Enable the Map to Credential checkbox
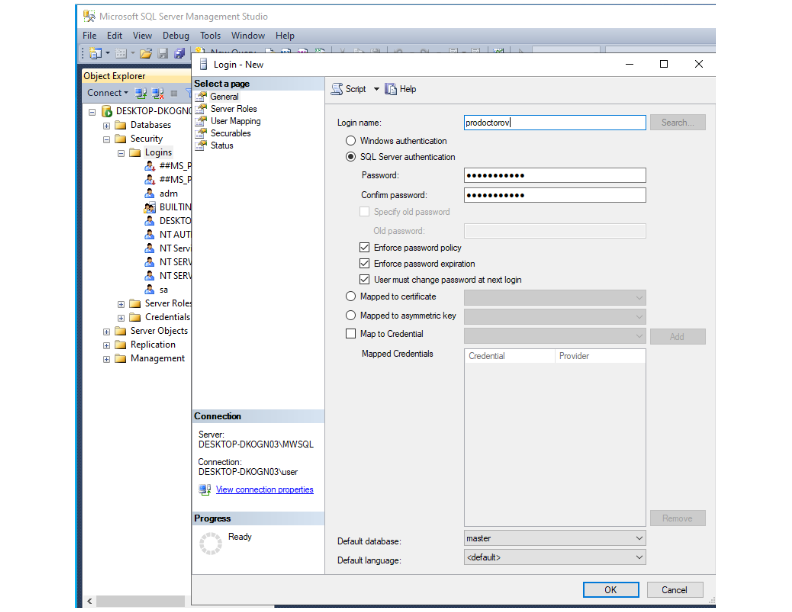Image resolution: width=792 pixels, height=612 pixels. [351, 334]
